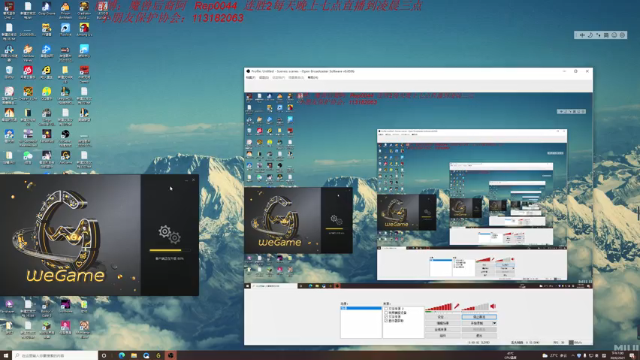Open the last OBS Help menu item
This screenshot has height=360, width=640.
click(x=313, y=78)
